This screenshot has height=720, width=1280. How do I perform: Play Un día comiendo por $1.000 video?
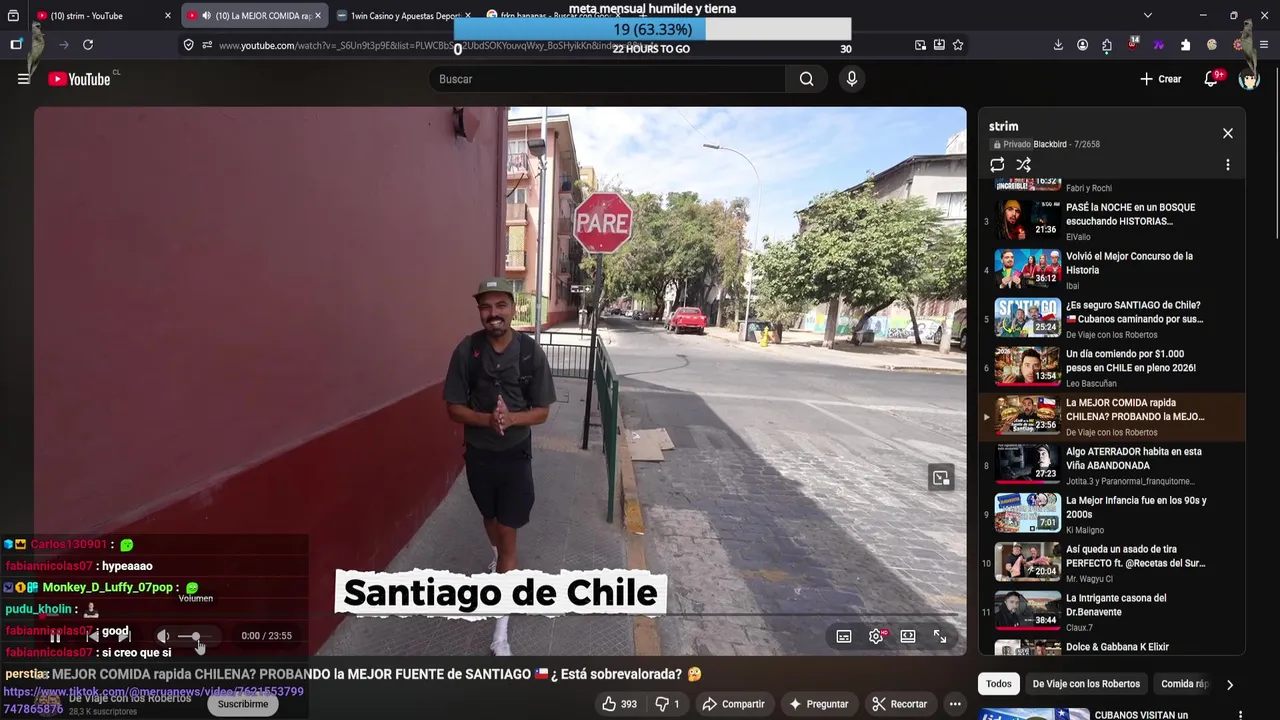(1112, 368)
